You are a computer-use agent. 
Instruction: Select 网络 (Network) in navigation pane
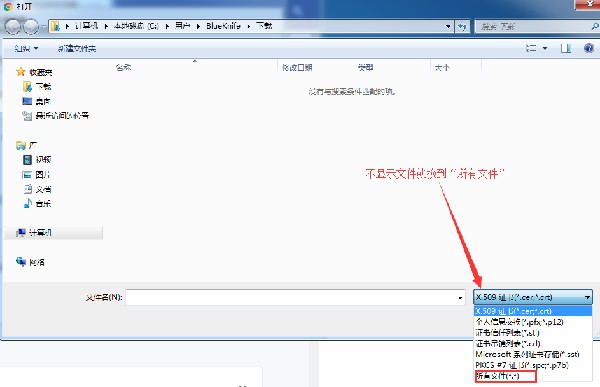(37, 262)
